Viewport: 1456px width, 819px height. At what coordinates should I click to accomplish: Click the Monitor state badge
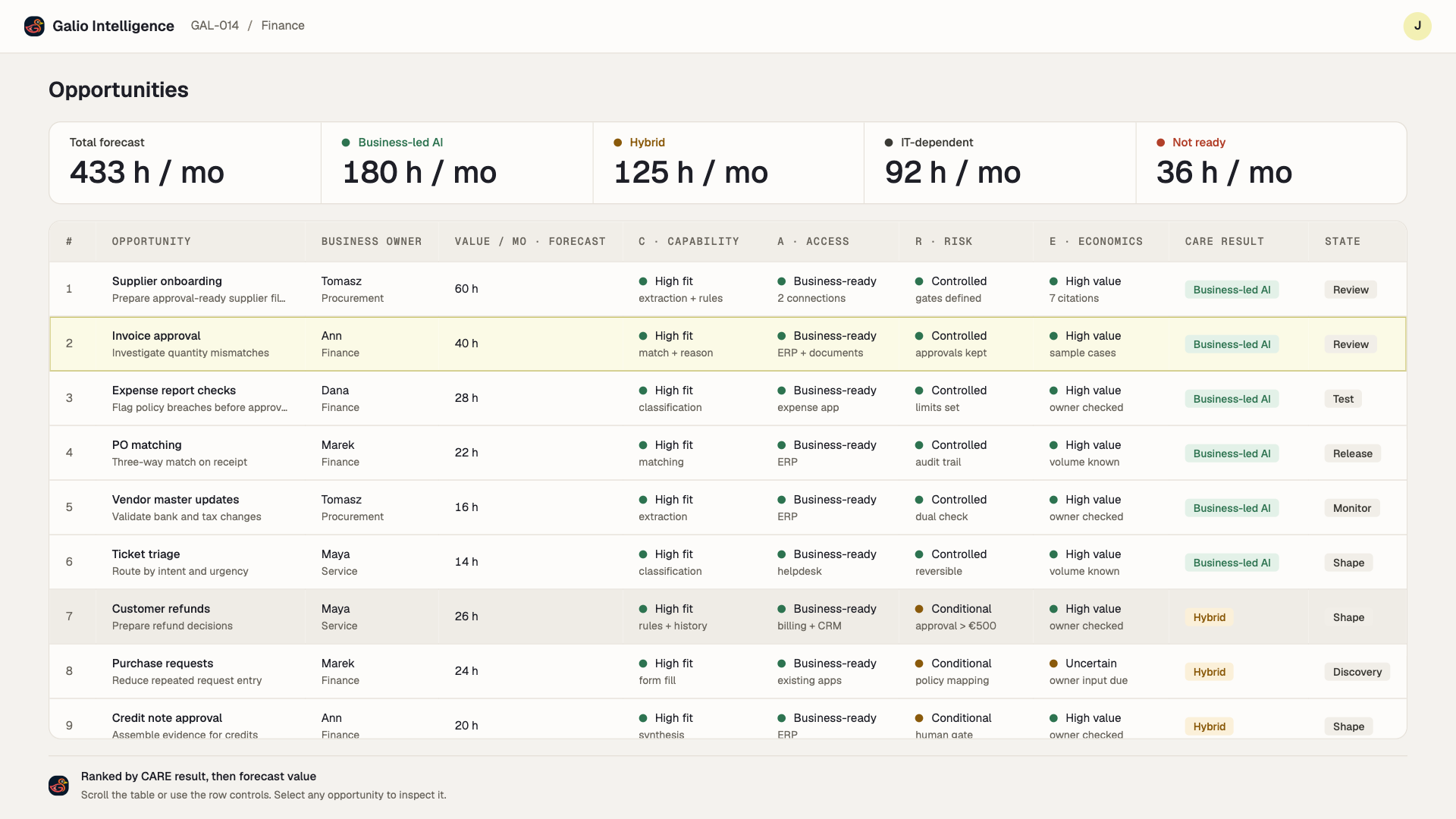pyautogui.click(x=1352, y=508)
